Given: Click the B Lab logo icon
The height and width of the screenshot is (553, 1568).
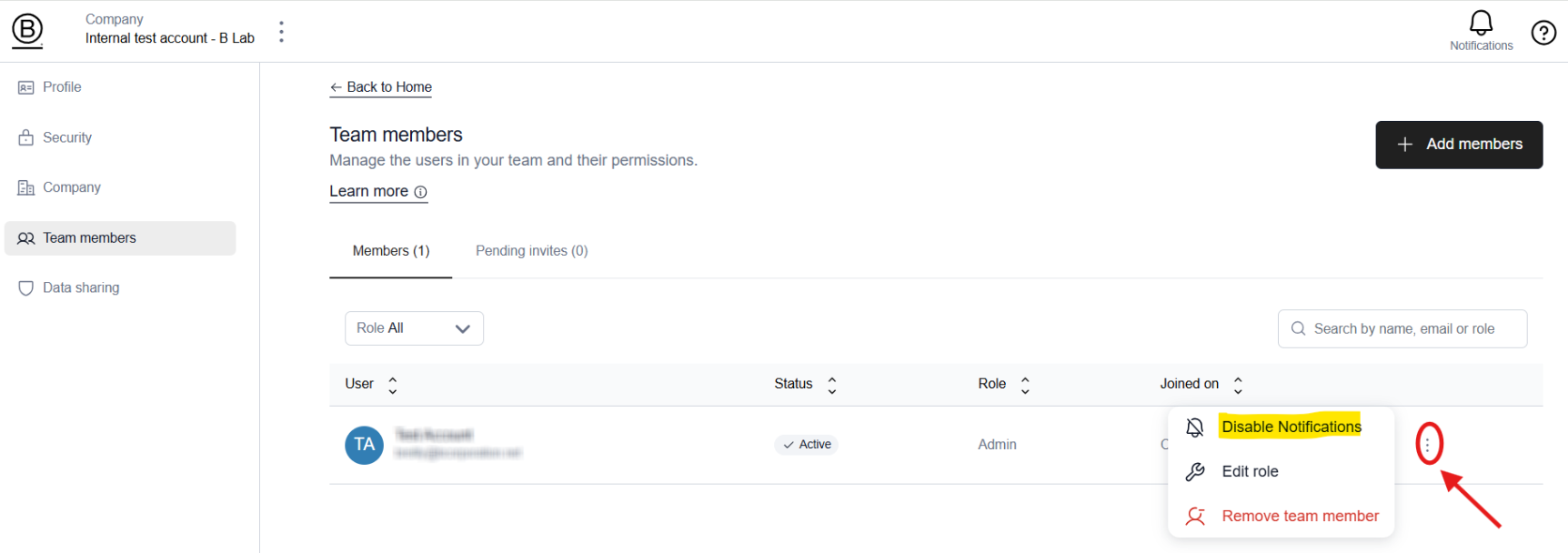Looking at the screenshot, I should (x=27, y=31).
